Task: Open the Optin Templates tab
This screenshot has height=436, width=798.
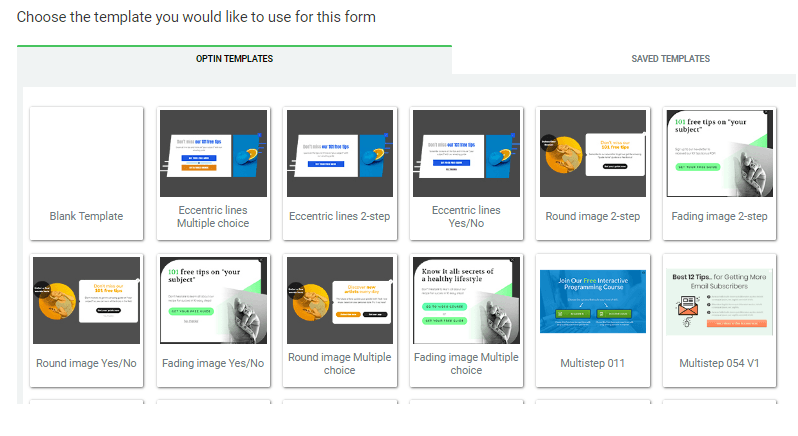Action: tap(234, 59)
